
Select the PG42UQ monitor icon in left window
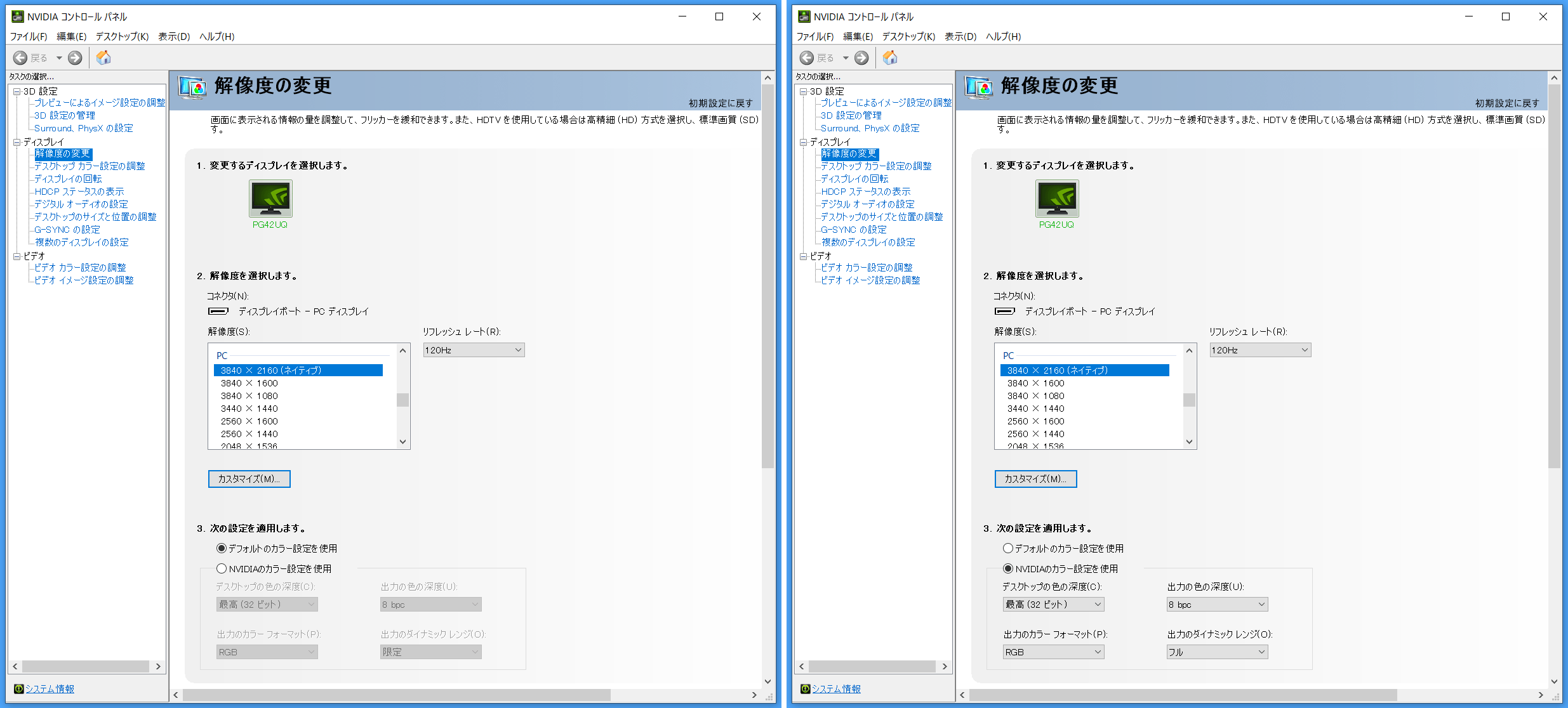tap(270, 199)
